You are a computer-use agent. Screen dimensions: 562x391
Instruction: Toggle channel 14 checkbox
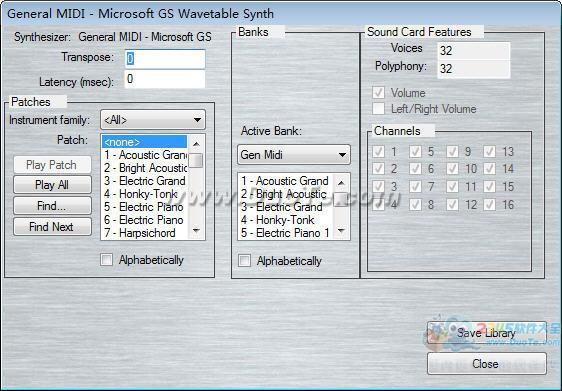[x=490, y=169]
